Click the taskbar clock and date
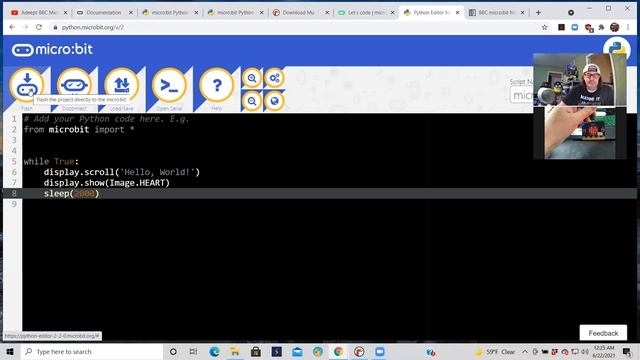The image size is (640, 360). point(604,351)
